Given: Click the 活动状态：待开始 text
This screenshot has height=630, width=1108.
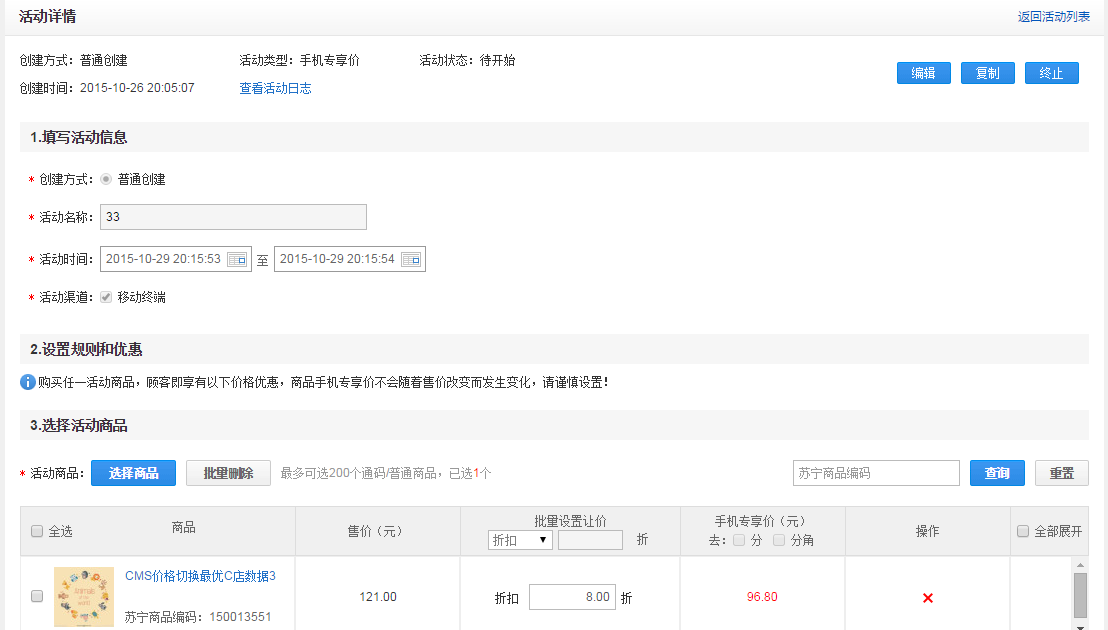Looking at the screenshot, I should (x=467, y=61).
